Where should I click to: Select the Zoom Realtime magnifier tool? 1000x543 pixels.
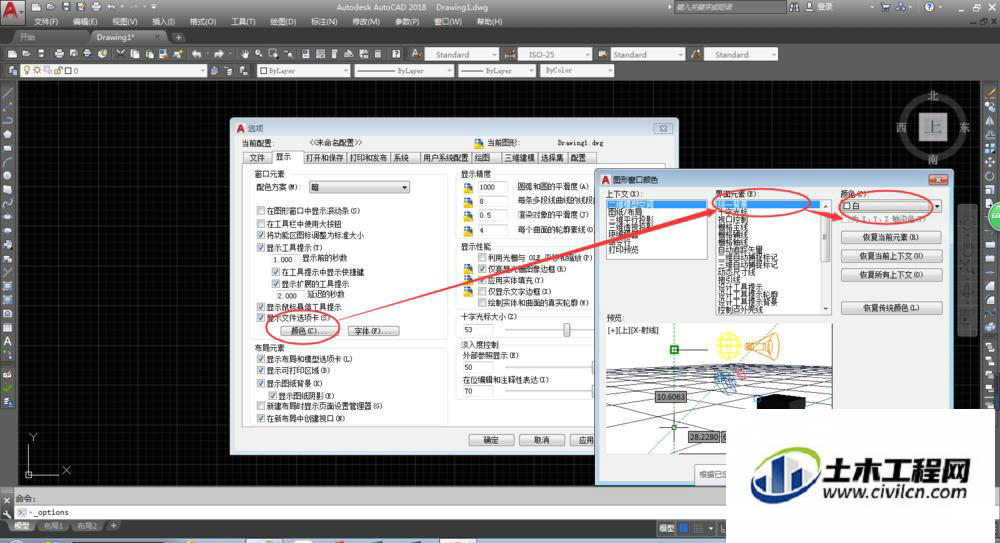click(x=259, y=54)
